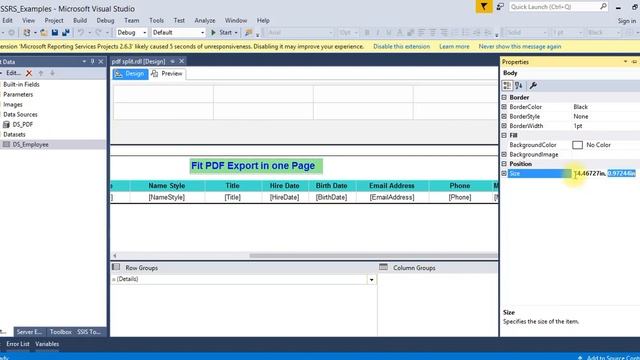Click the Find in Files toolbar icon
640x360 pixels.
point(248,32)
